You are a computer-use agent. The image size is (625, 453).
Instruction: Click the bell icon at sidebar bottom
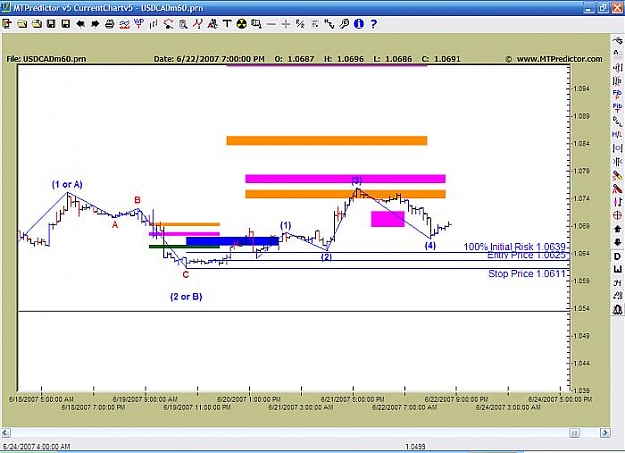click(617, 309)
